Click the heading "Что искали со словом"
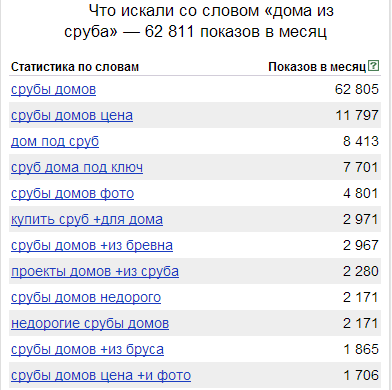 [173, 11]
